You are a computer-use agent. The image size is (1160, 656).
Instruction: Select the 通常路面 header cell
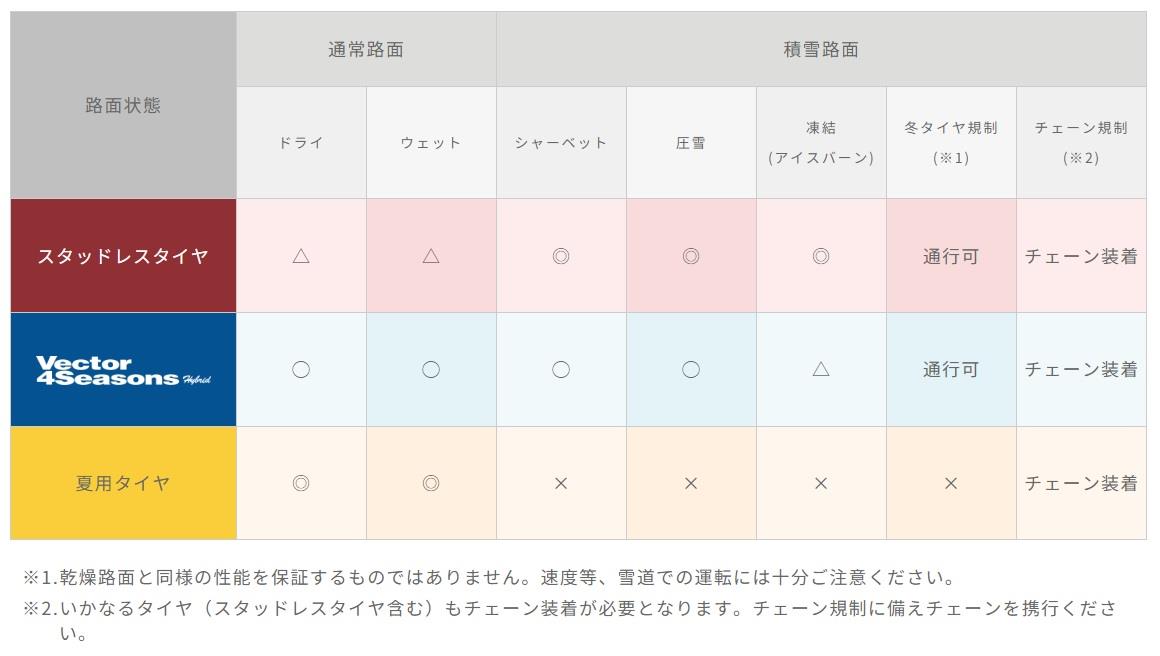(366, 50)
